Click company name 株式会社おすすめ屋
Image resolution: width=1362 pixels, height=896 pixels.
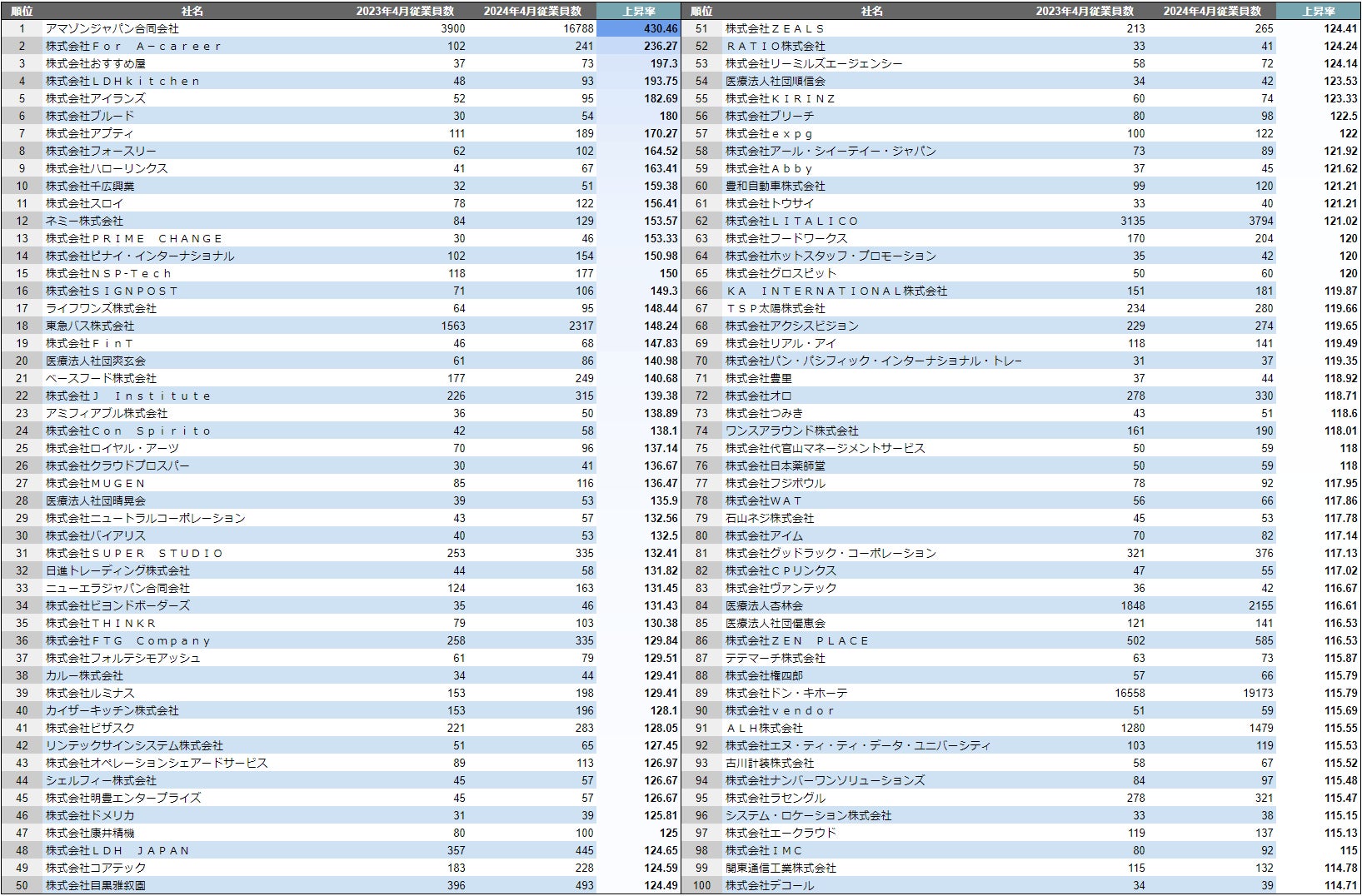(96, 63)
